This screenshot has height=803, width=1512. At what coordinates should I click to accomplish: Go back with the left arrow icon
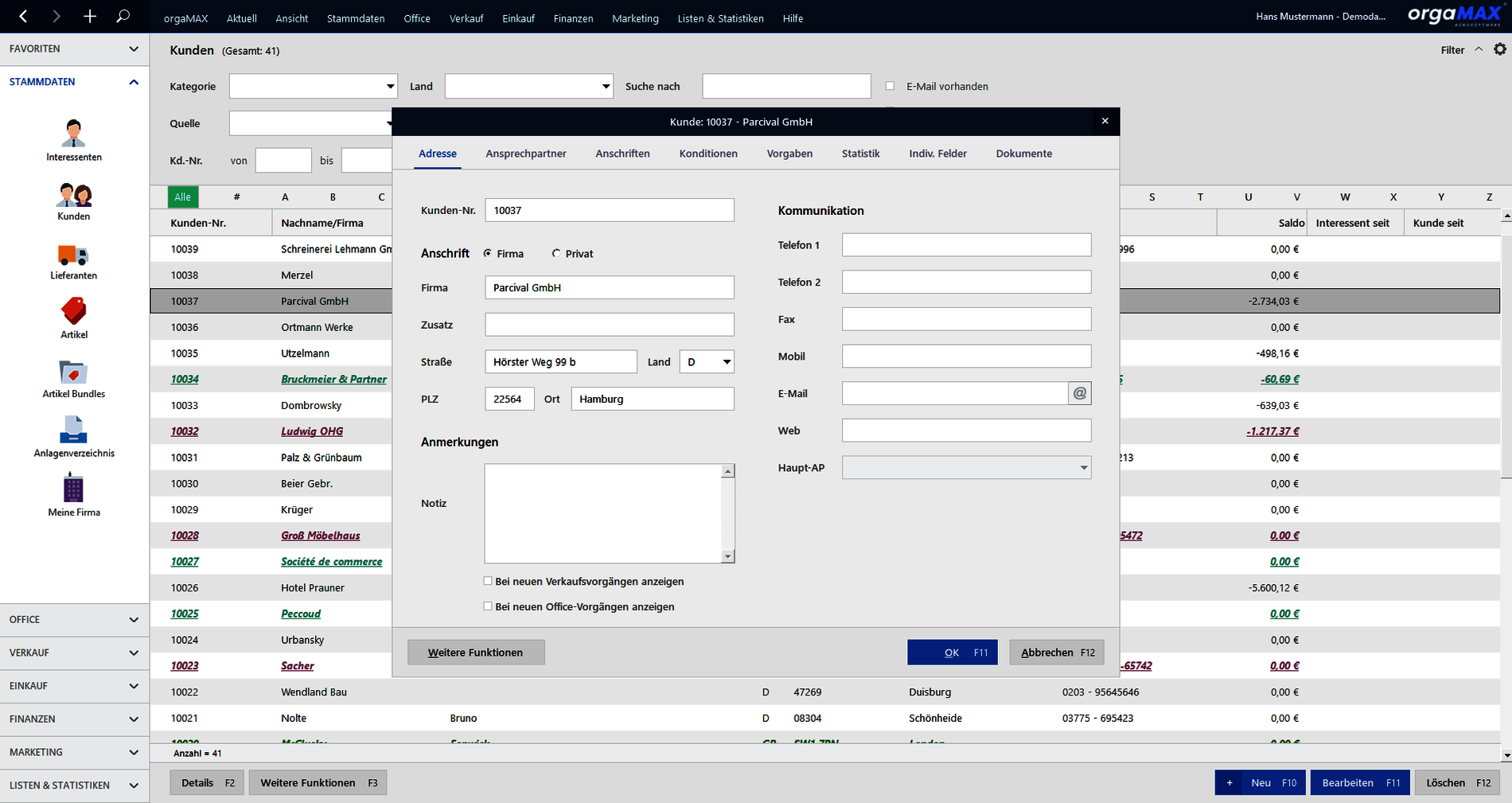[x=23, y=16]
